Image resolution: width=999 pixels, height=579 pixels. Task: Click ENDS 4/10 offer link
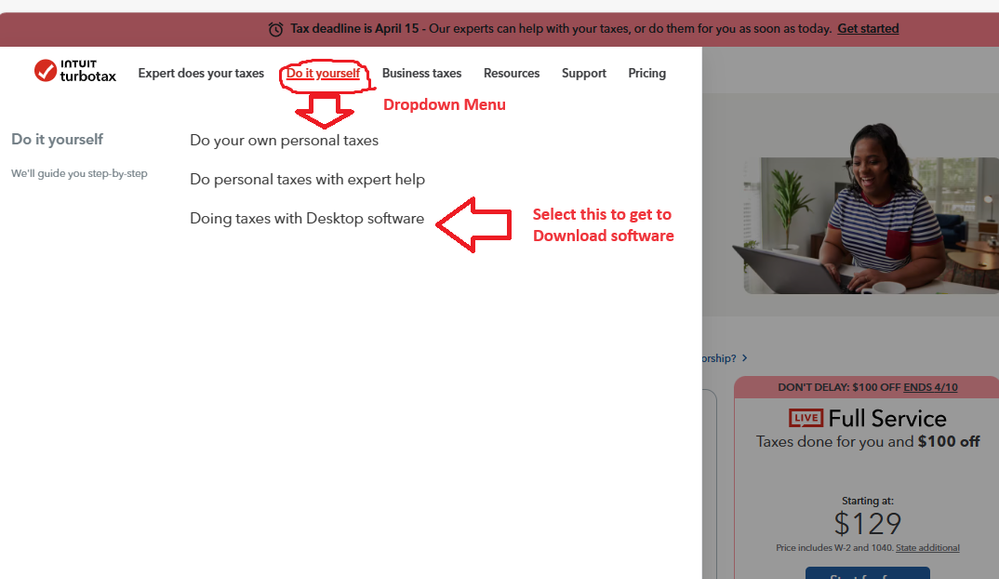point(930,387)
